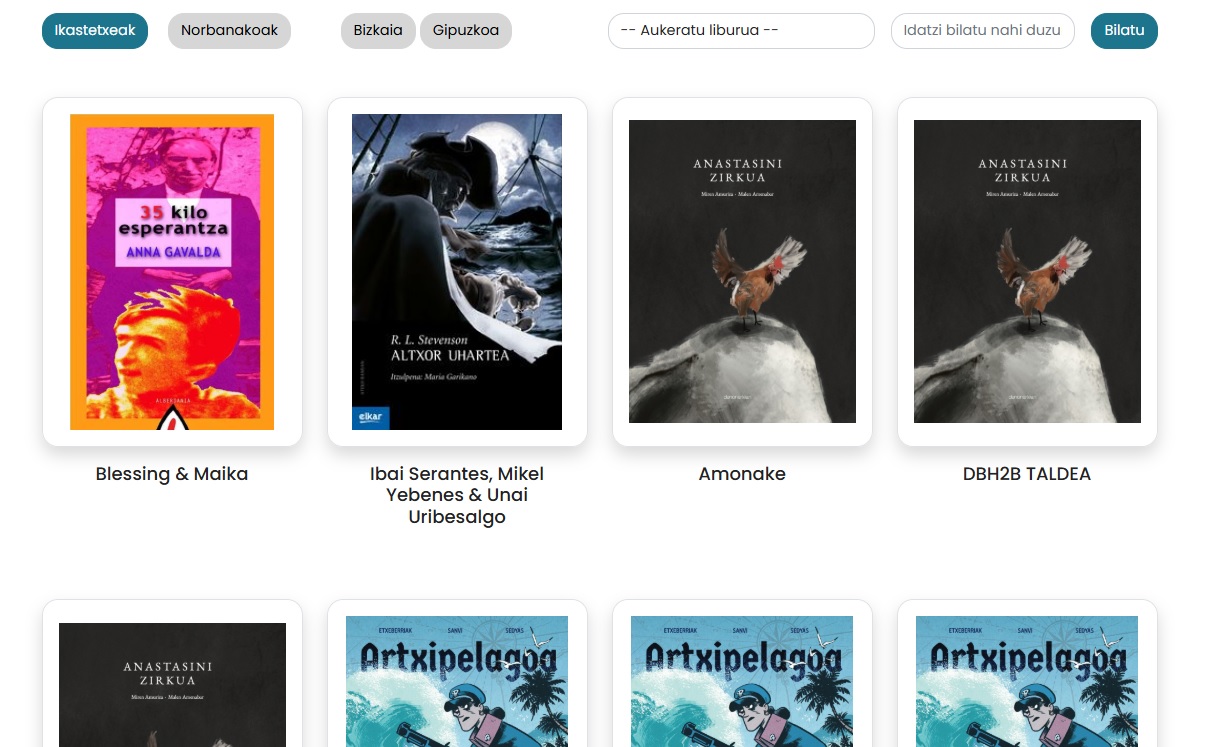Open the 'Blessing & Maika' entry title
This screenshot has width=1223, height=747.
[x=172, y=474]
